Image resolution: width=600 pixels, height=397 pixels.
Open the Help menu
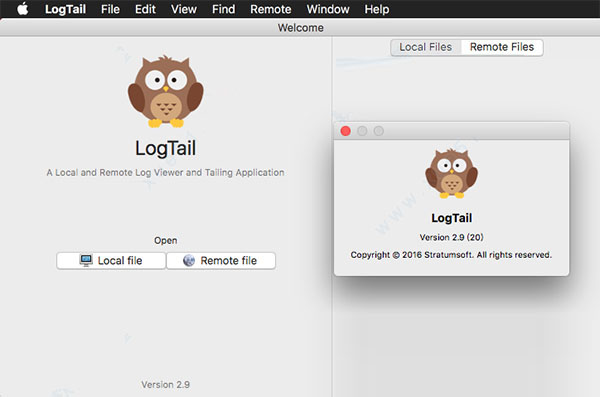pos(377,9)
